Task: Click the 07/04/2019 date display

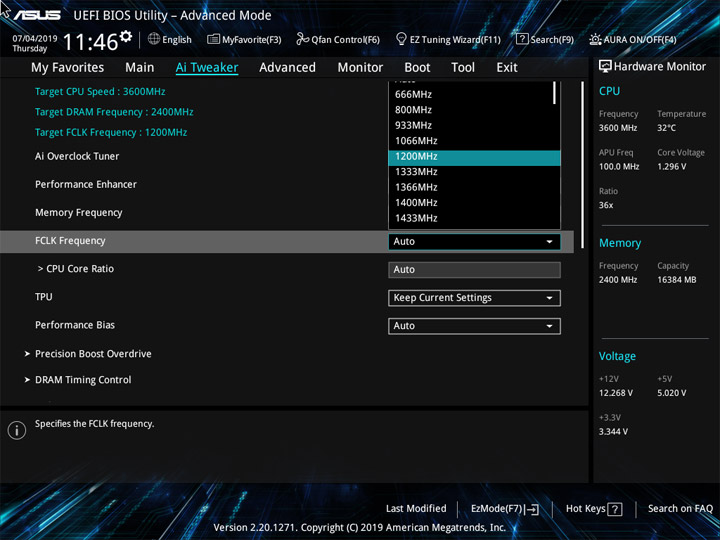Action: [34, 39]
